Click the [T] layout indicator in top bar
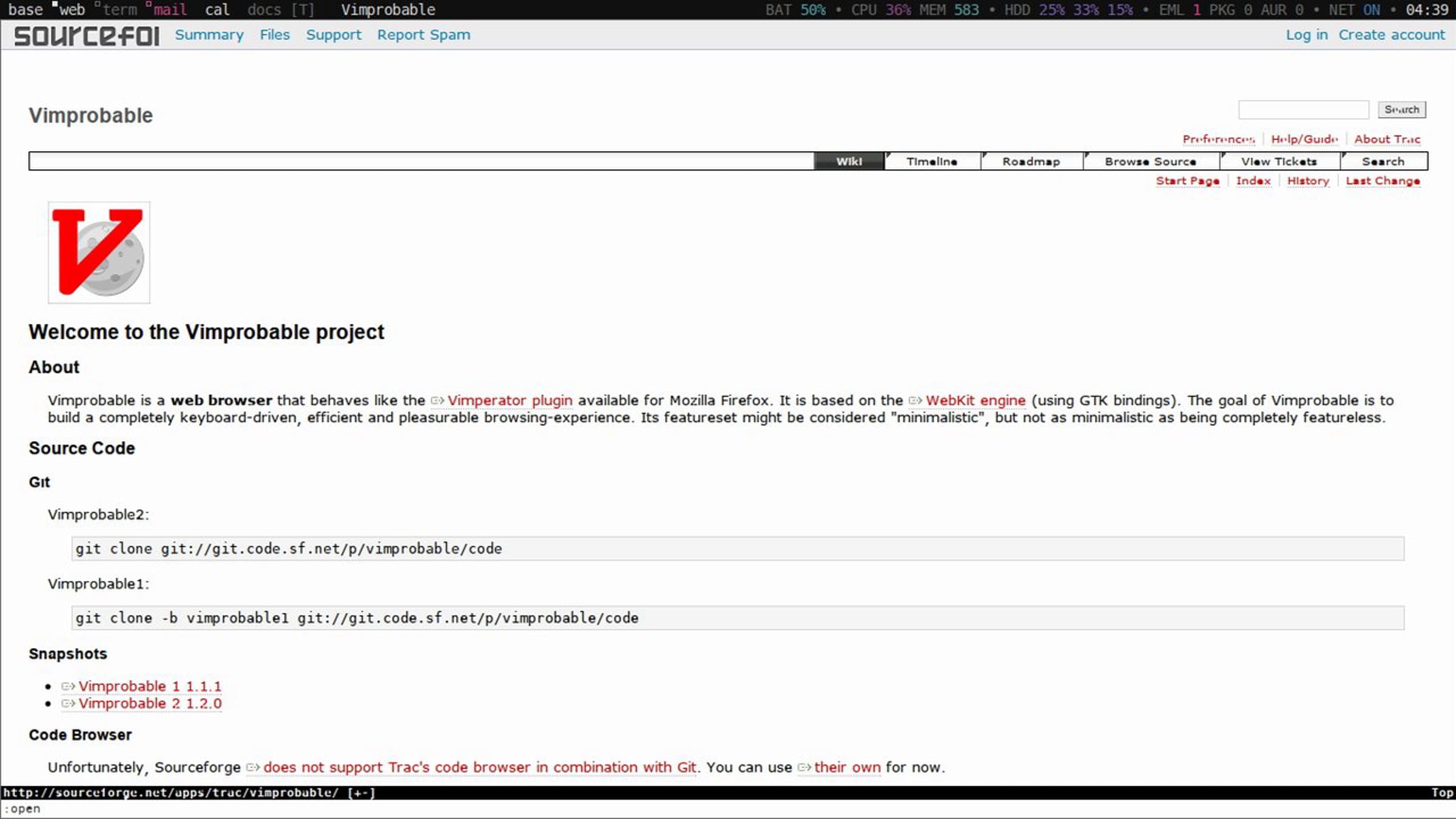 303,10
